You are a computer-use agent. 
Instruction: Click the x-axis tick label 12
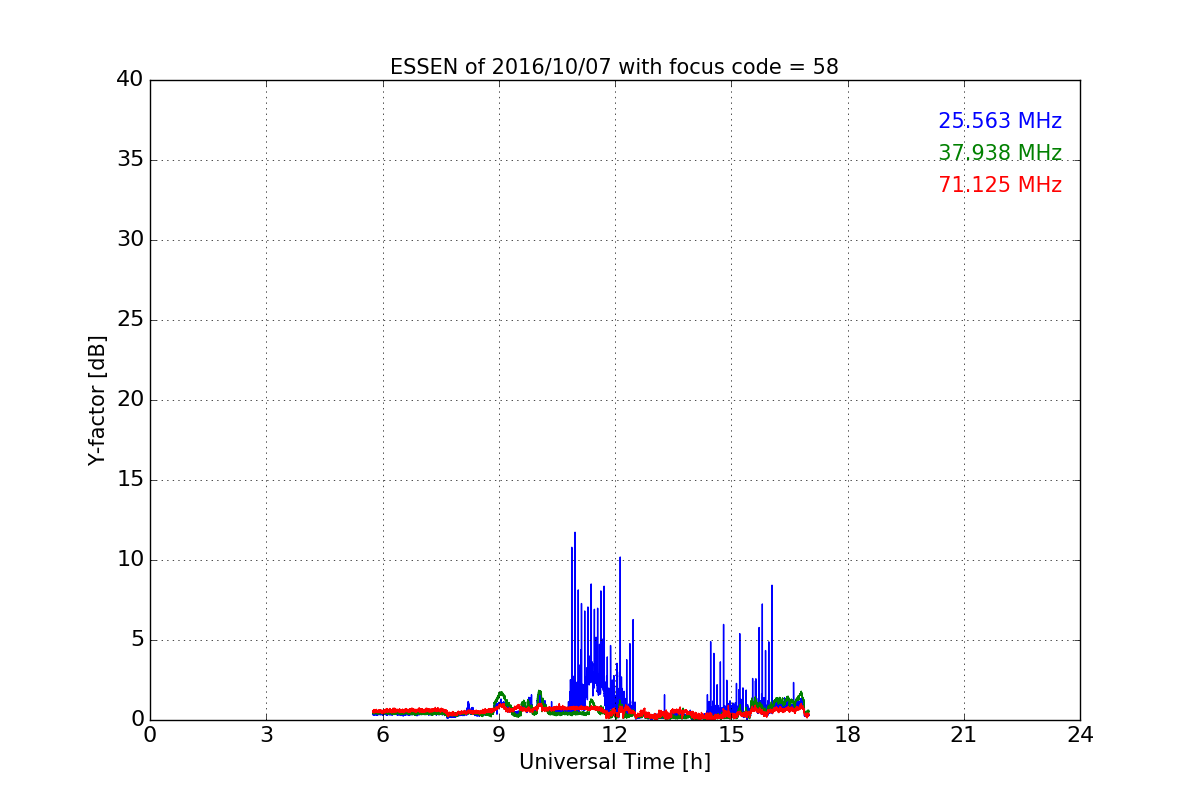(x=615, y=735)
